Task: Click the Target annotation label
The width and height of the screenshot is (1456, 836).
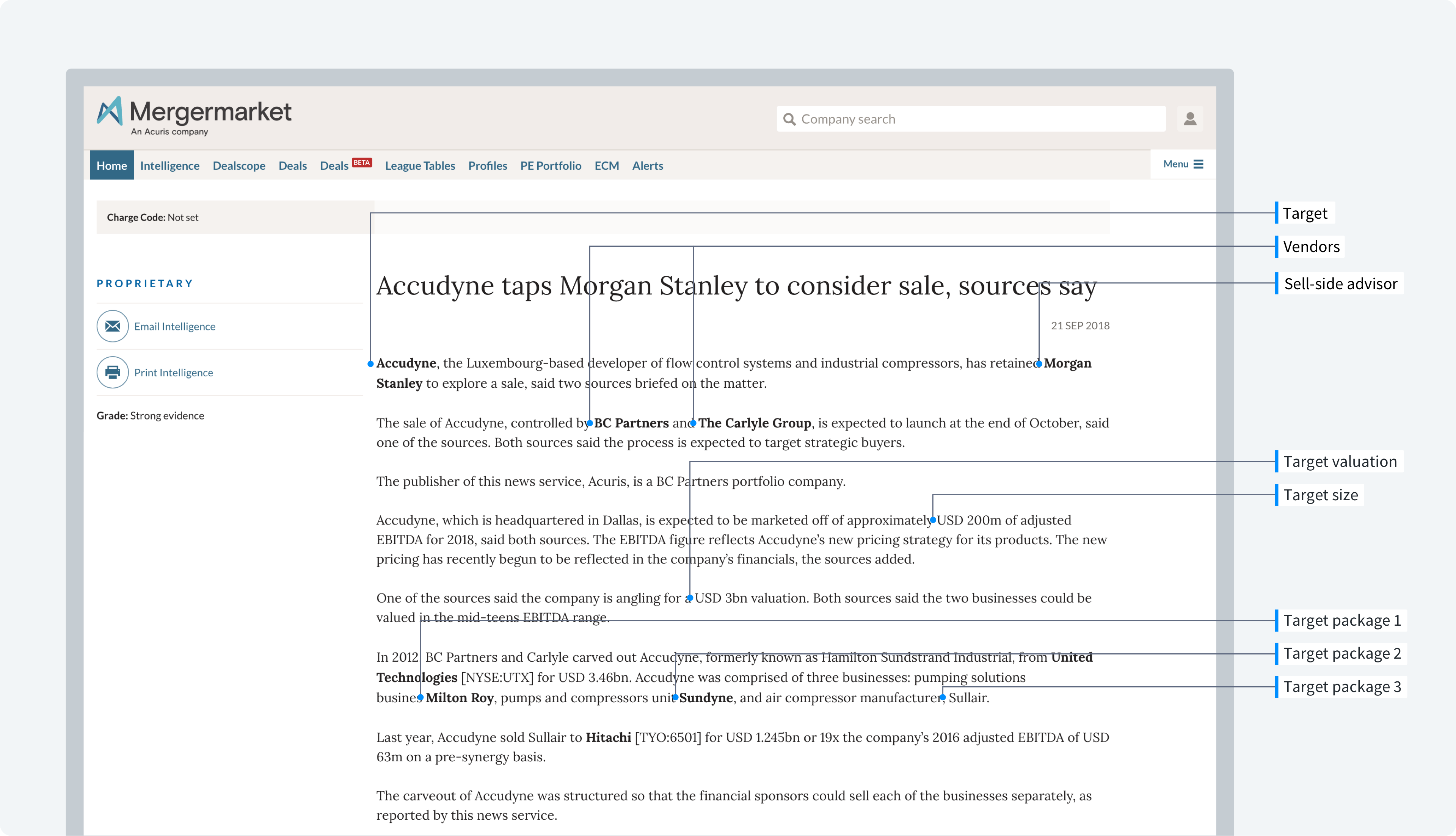Action: pos(1305,213)
